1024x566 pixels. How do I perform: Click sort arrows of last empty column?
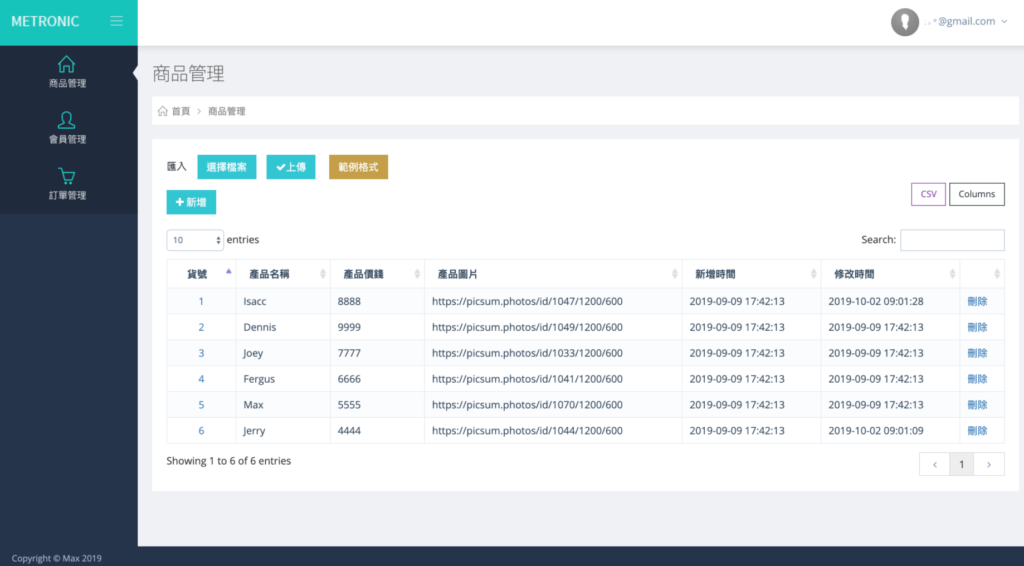997,274
